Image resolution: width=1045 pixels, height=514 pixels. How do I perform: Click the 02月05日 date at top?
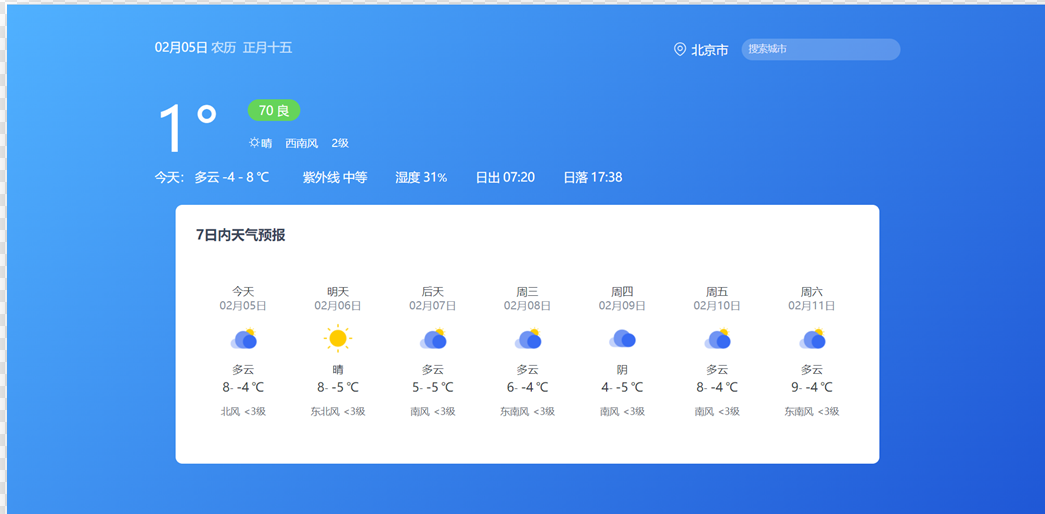[181, 47]
